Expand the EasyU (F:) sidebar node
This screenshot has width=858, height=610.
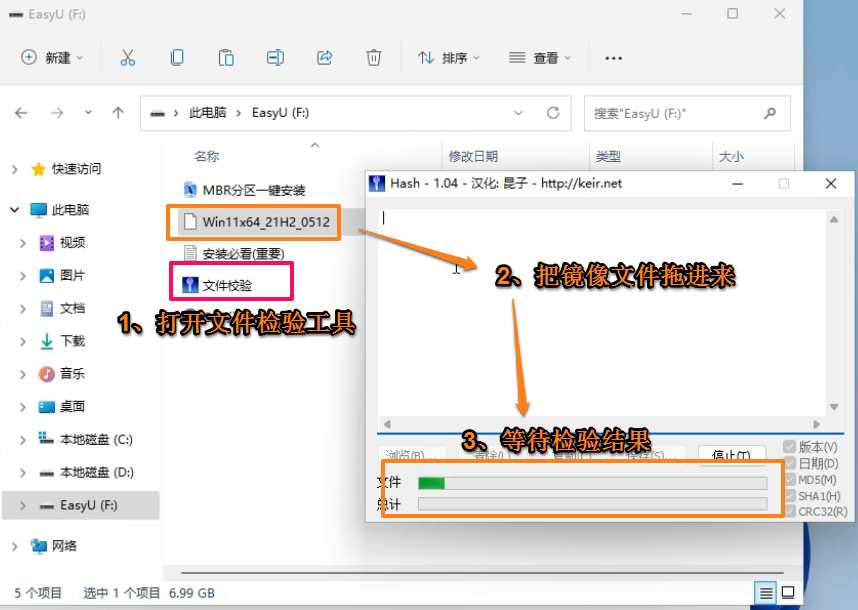click(23, 506)
